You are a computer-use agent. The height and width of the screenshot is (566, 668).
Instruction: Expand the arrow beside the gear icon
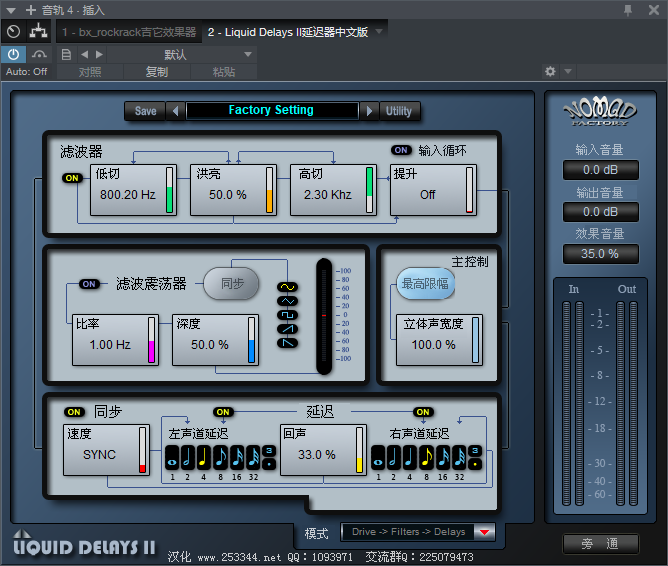pyautogui.click(x=567, y=71)
